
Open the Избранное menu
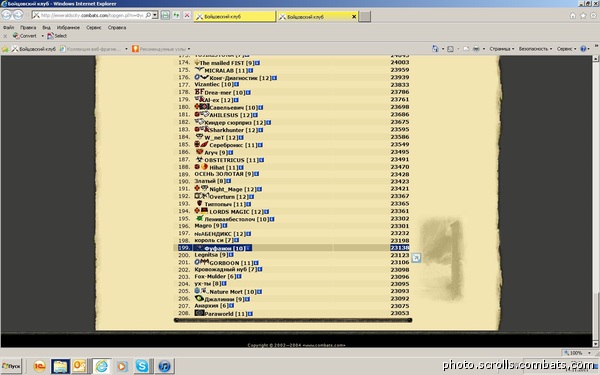(x=68, y=28)
